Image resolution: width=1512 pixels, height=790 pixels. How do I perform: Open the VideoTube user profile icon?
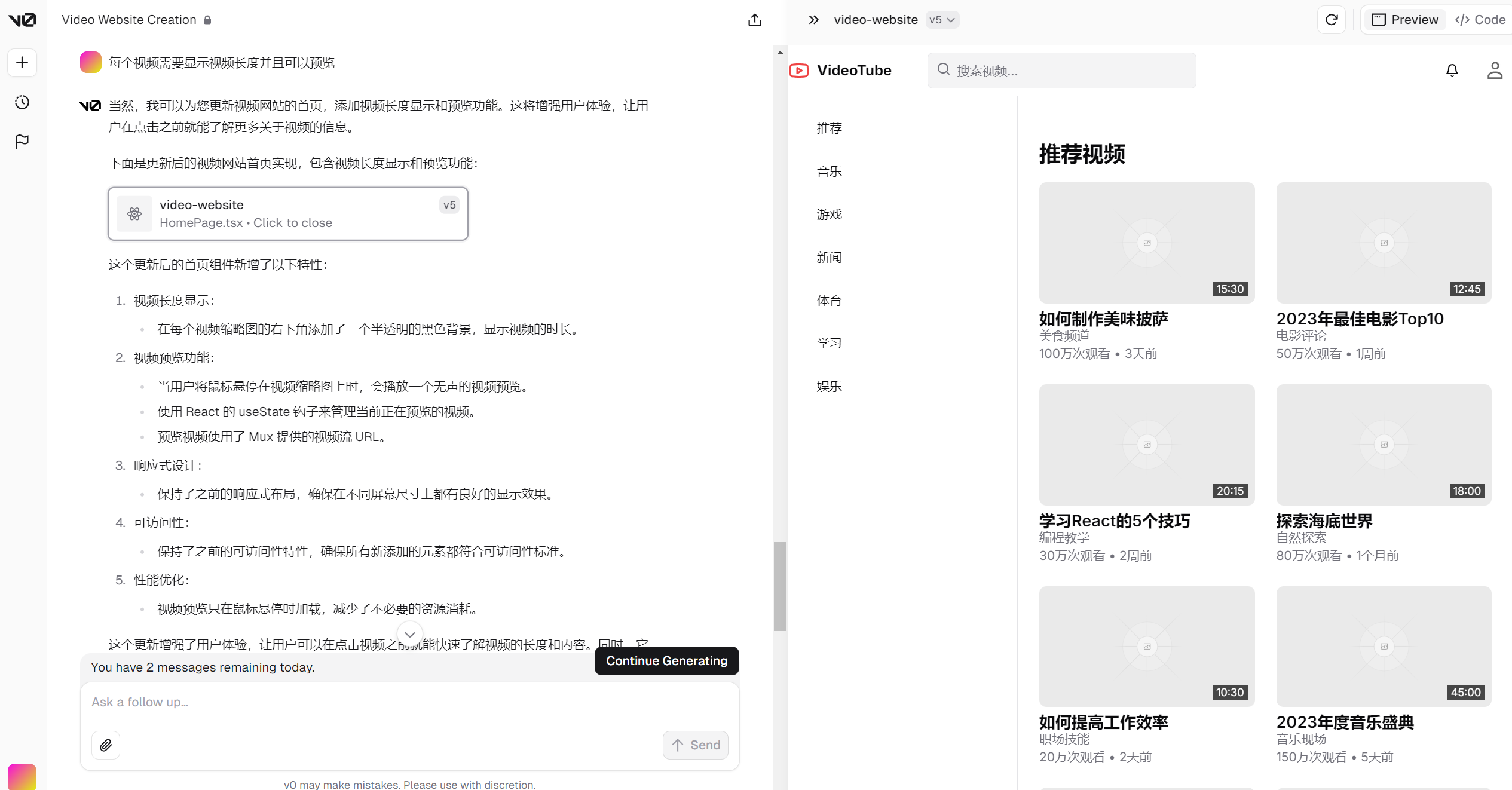(x=1495, y=70)
